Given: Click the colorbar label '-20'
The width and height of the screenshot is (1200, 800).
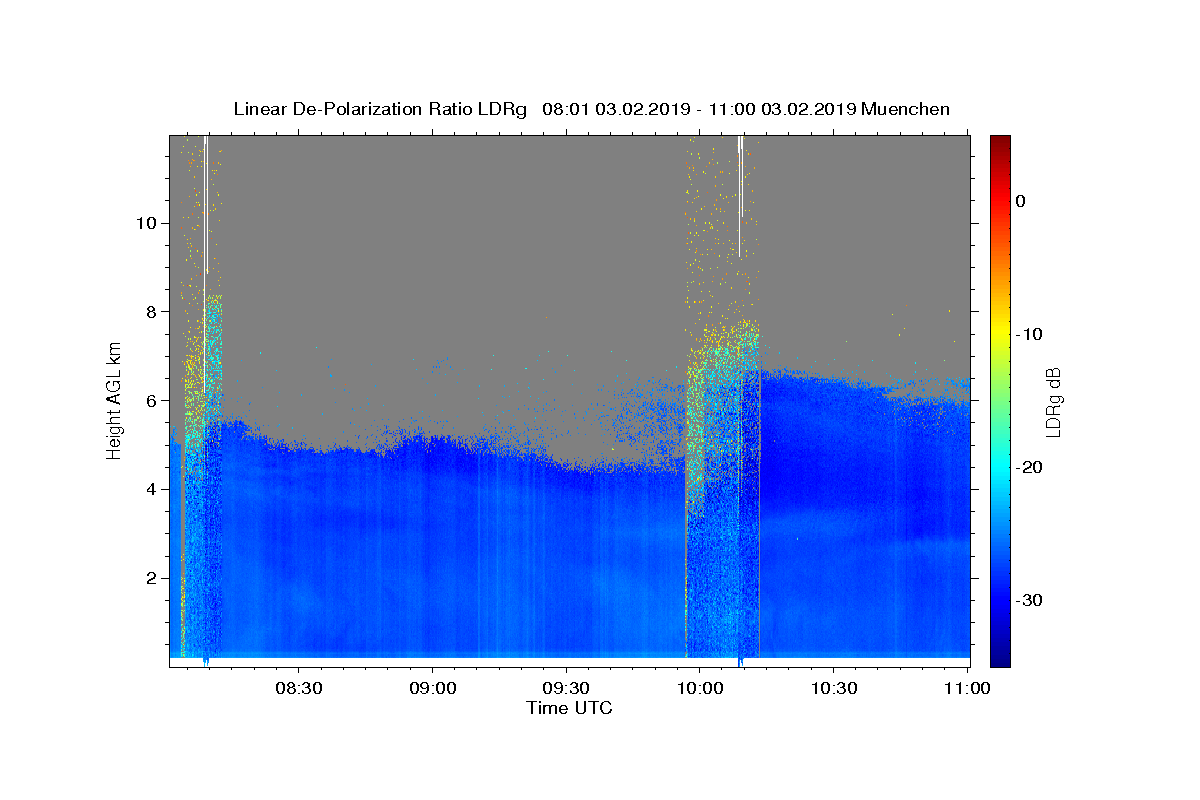Looking at the screenshot, I should [1030, 467].
